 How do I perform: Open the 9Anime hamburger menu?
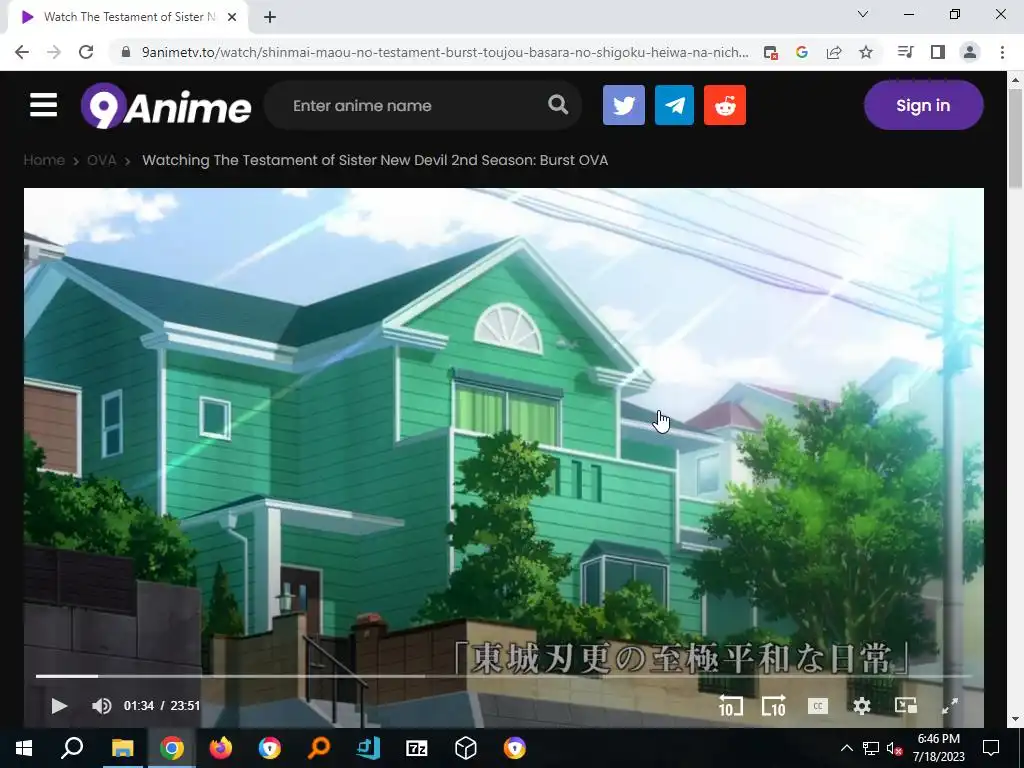pyautogui.click(x=43, y=105)
